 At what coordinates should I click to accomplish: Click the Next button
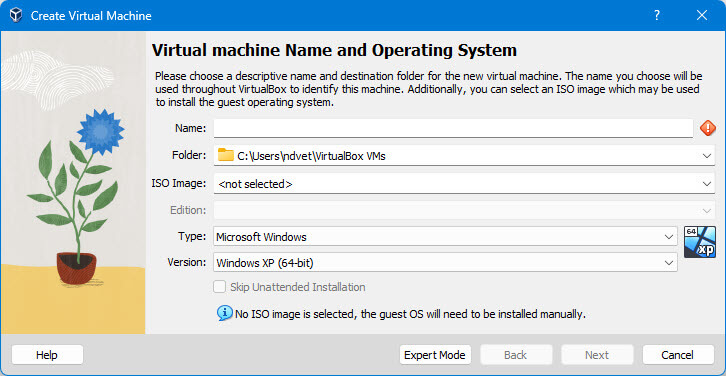click(597, 355)
